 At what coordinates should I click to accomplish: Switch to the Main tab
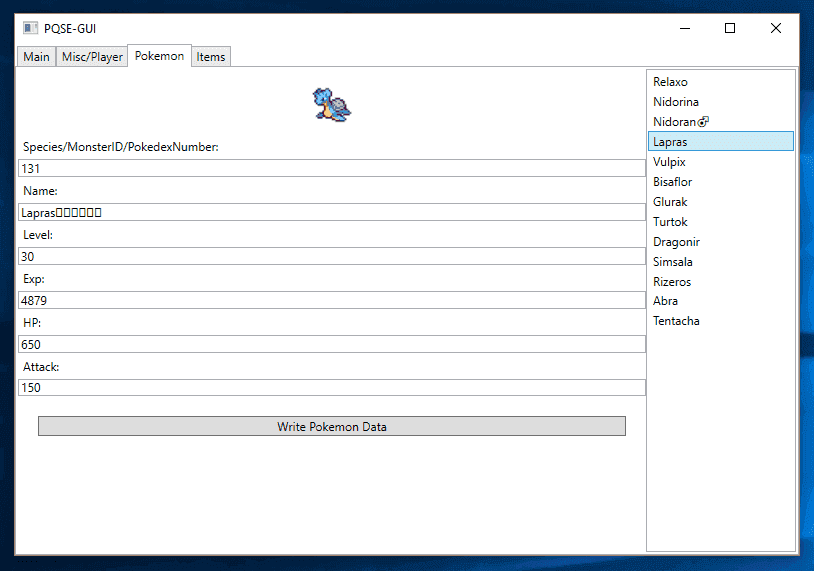coord(36,57)
